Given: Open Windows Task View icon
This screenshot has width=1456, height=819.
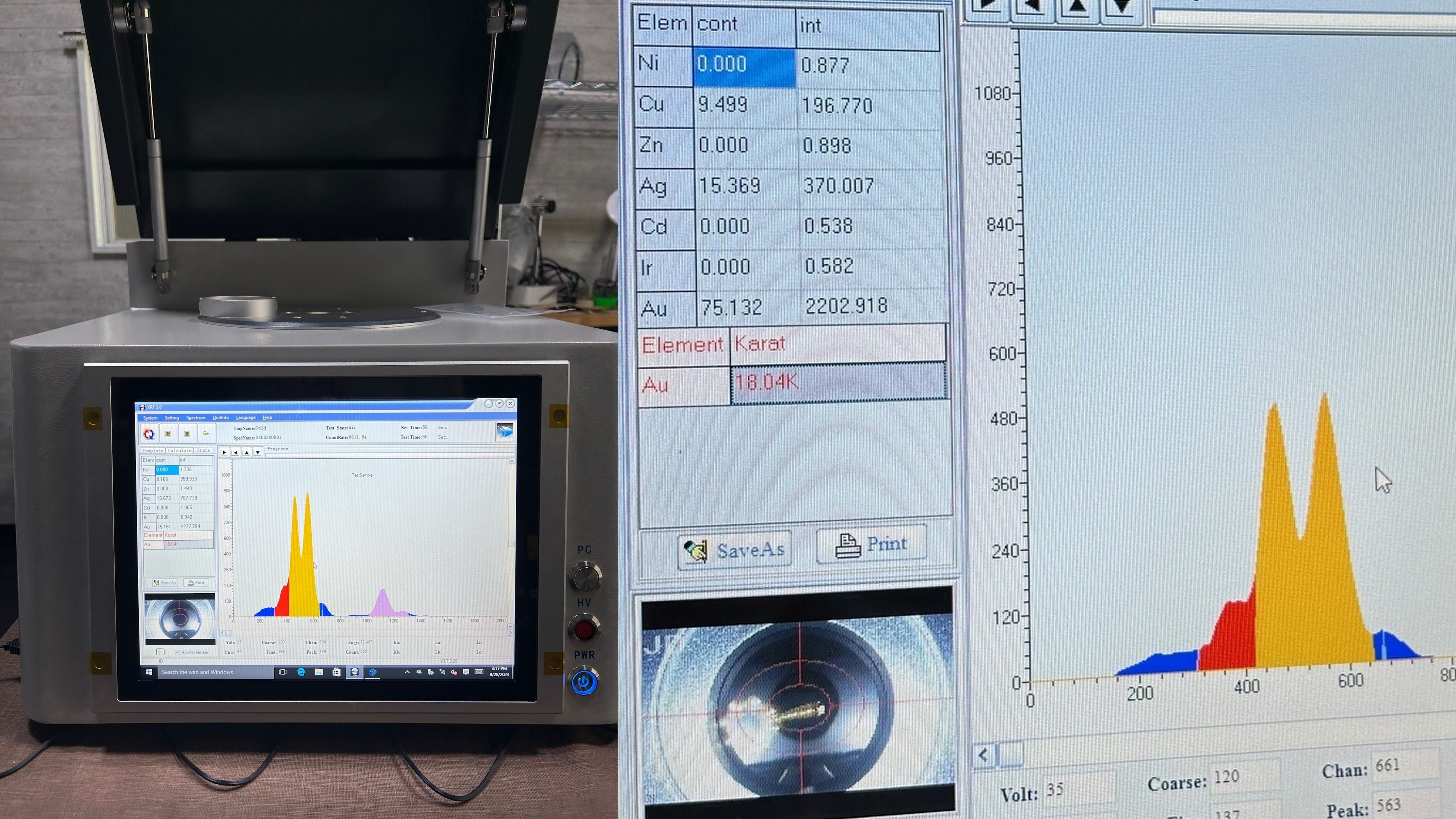Looking at the screenshot, I should coord(283,671).
